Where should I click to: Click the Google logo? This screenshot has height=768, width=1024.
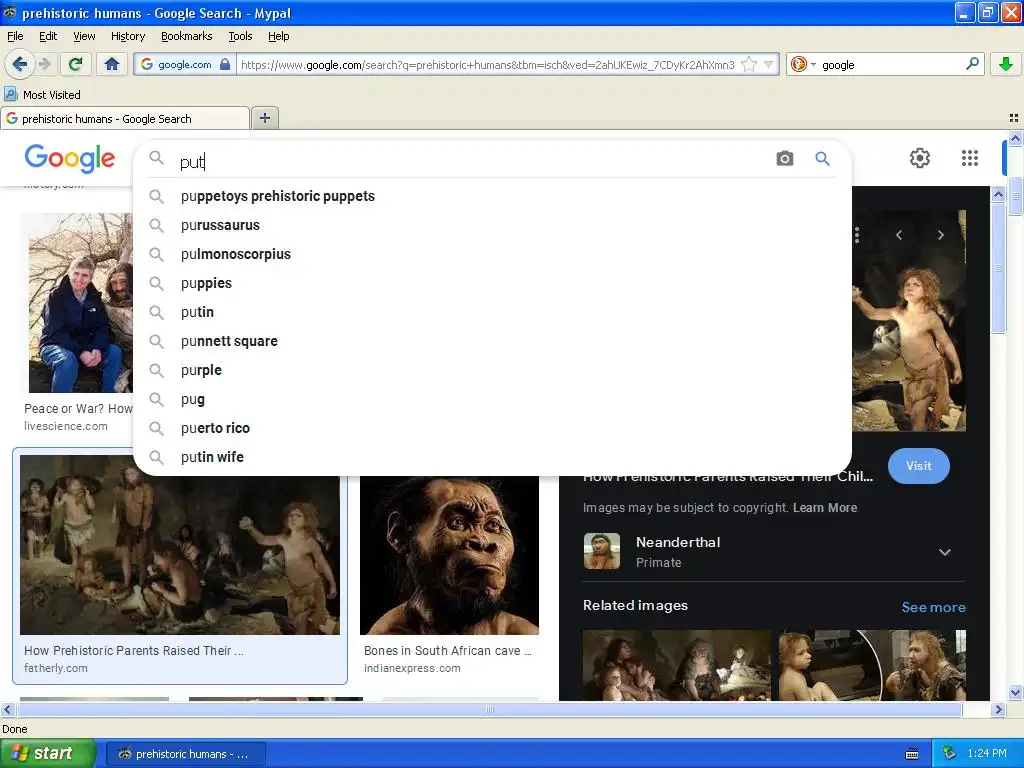70,158
